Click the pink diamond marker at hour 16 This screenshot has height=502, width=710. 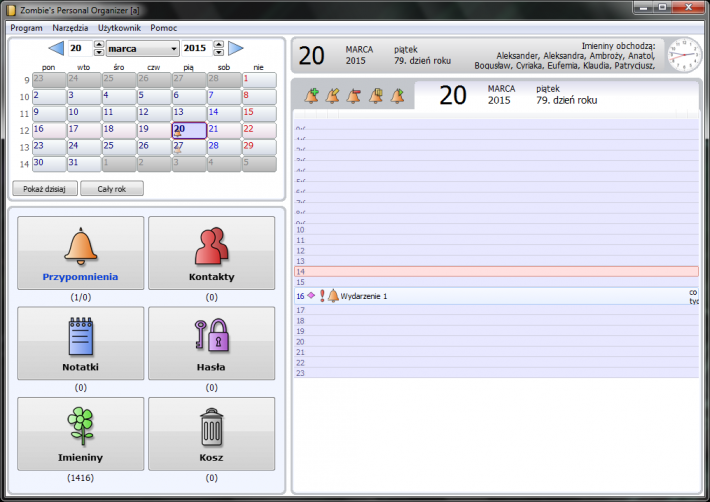pyautogui.click(x=311, y=295)
